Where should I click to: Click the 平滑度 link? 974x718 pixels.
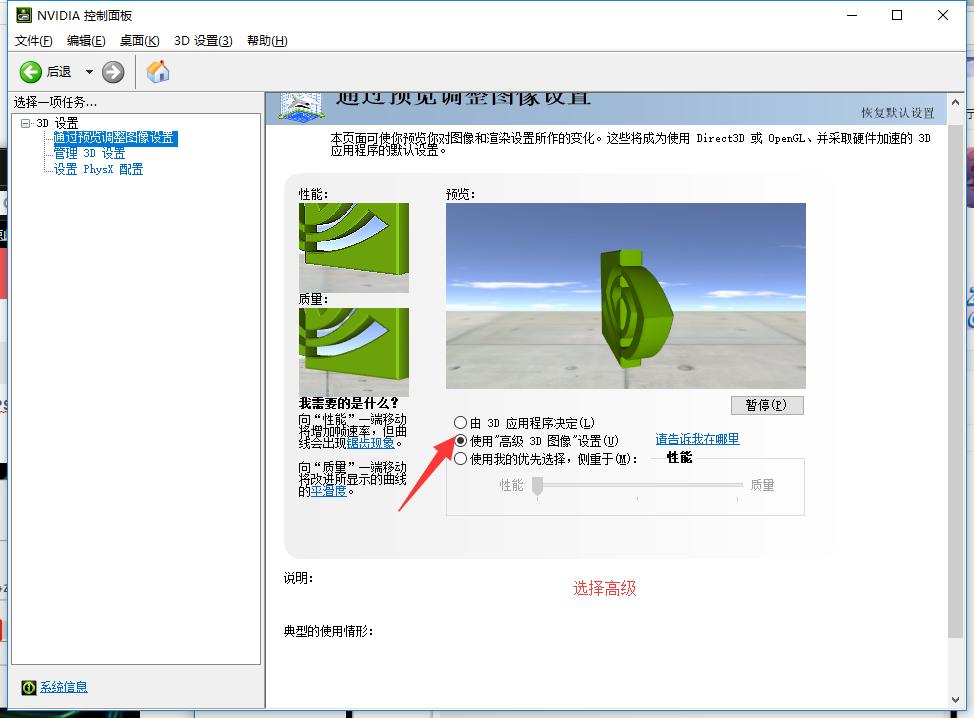[x=329, y=491]
